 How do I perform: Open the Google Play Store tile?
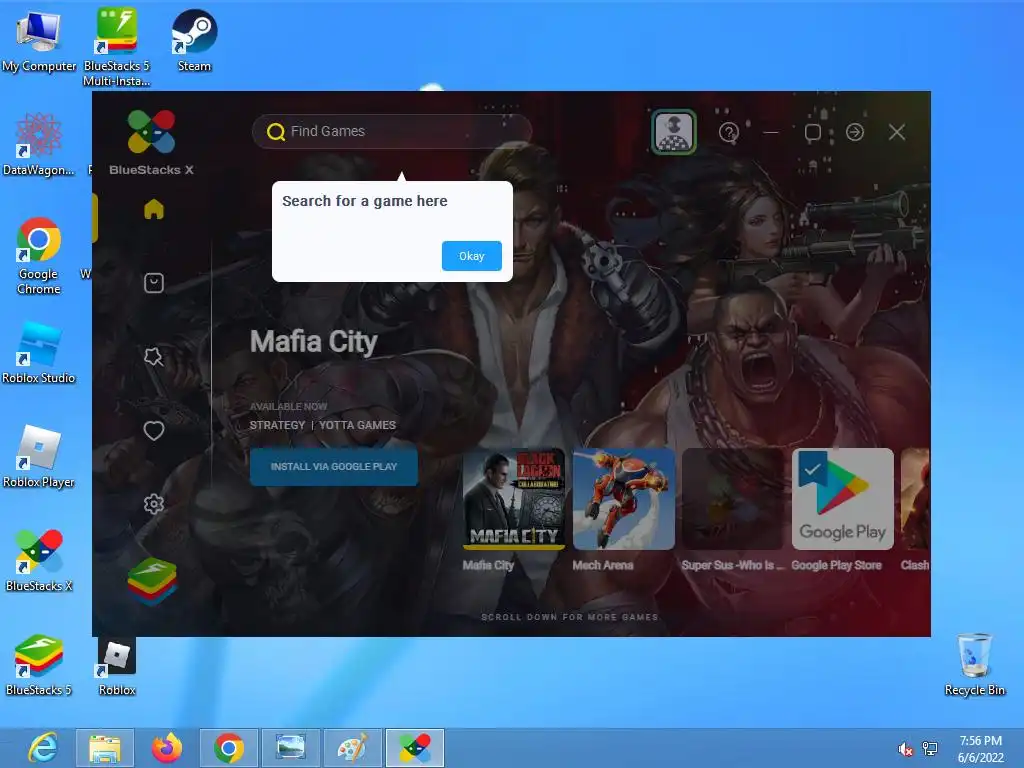pos(842,498)
